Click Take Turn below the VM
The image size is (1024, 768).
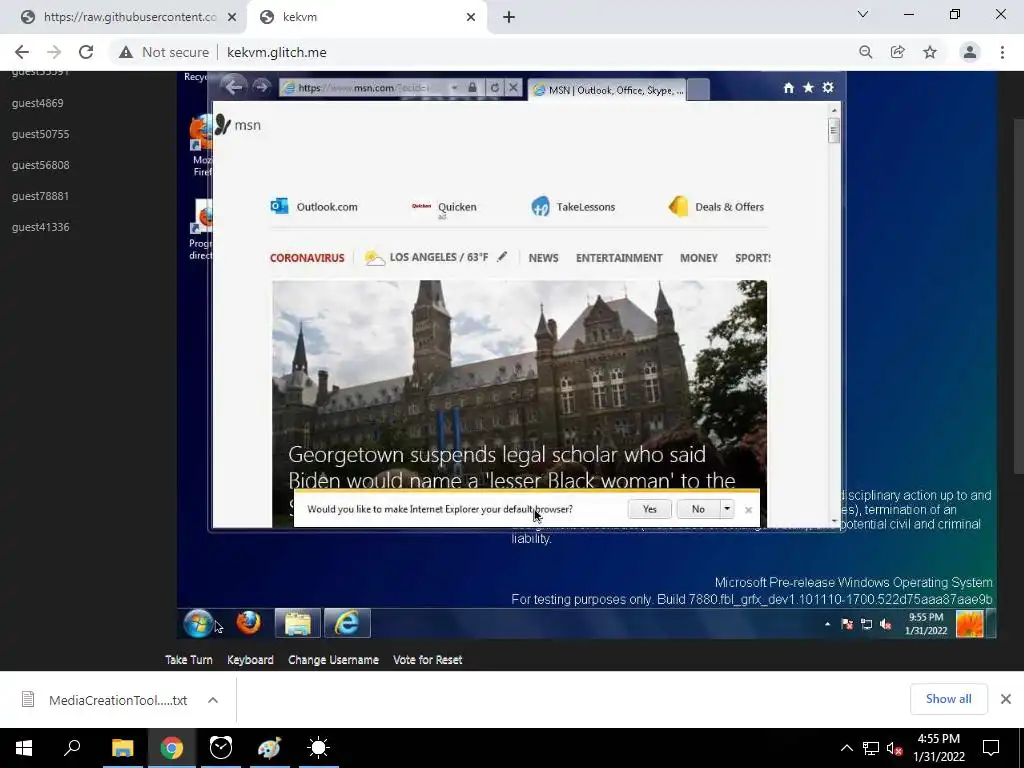point(189,660)
